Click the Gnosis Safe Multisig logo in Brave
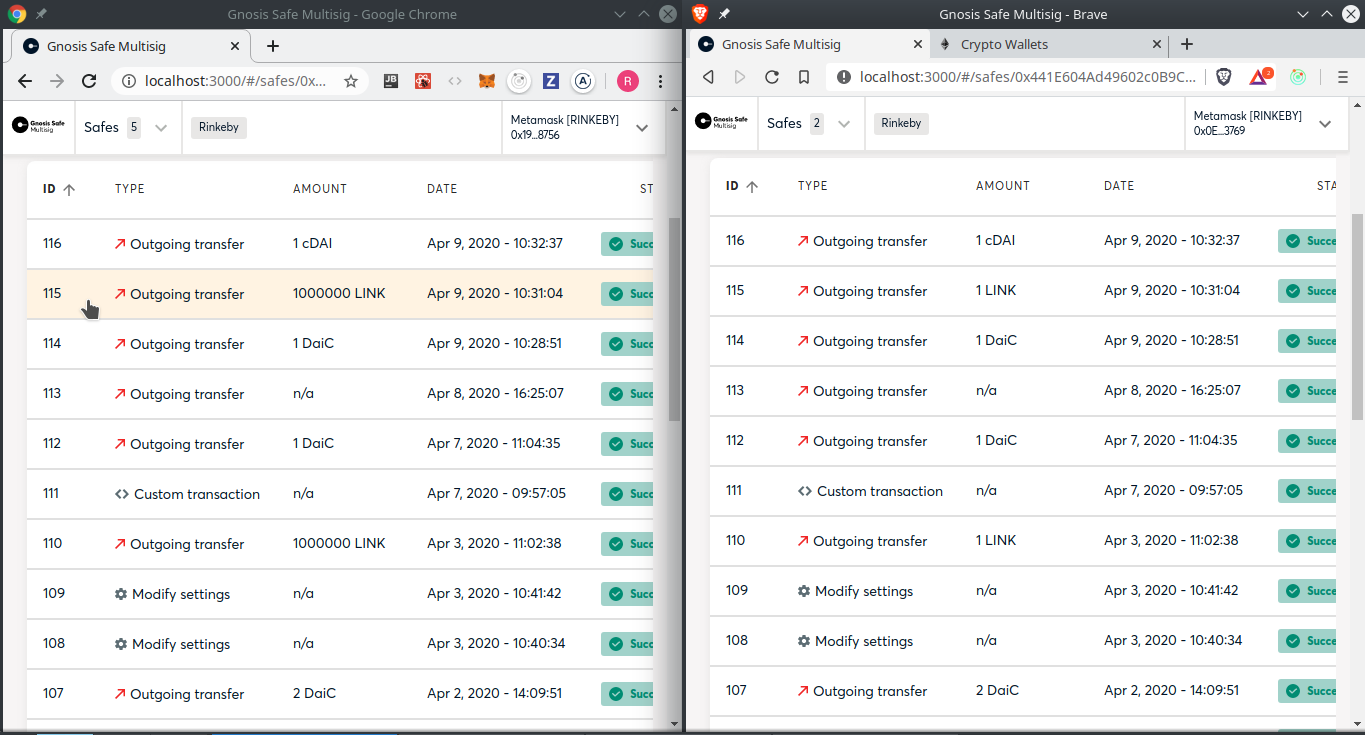The width and height of the screenshot is (1365, 735). point(722,122)
